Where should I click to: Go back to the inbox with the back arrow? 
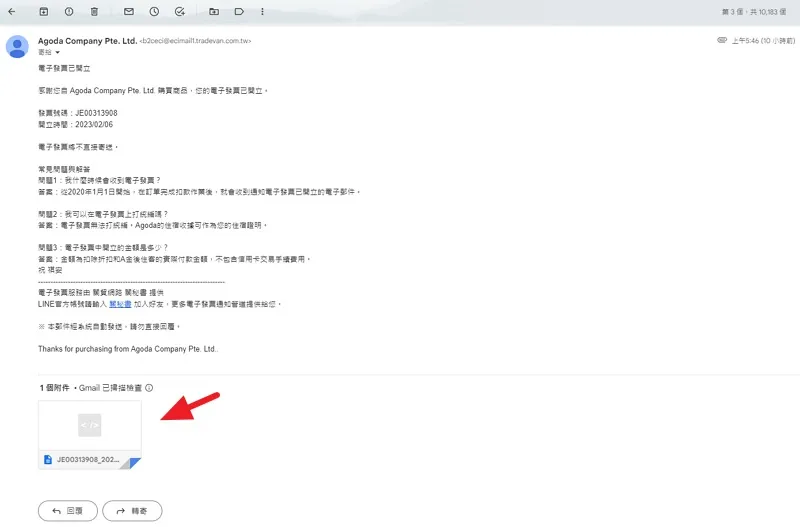coord(12,11)
